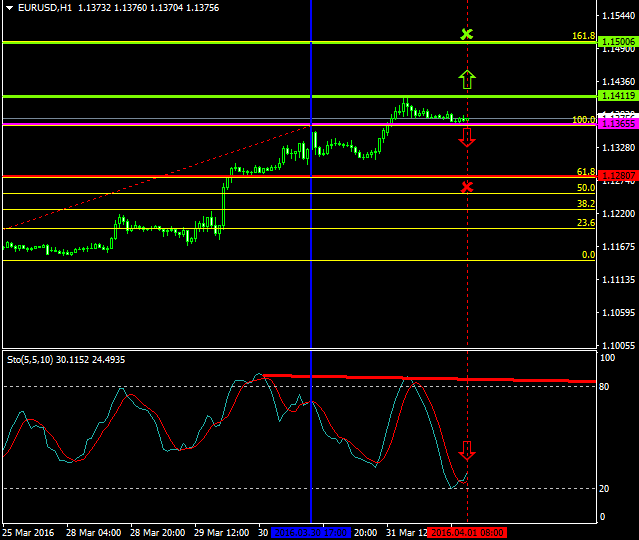Viewport: 639px width, 540px height.
Task: Click the green up arrow on chart
Action: click(467, 78)
